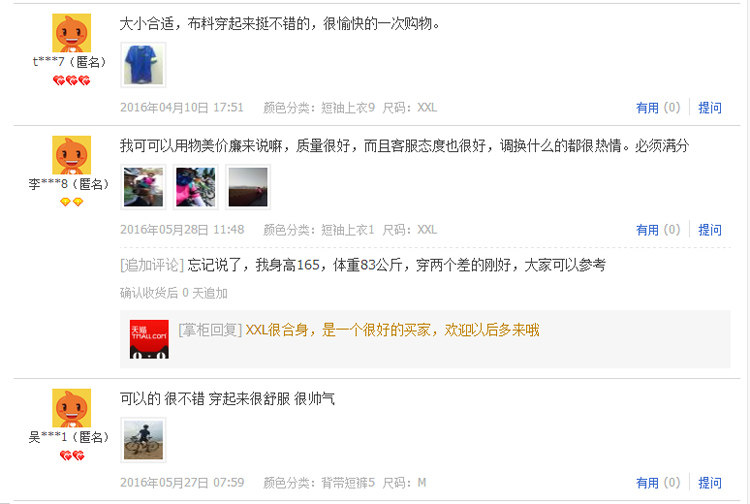Click 提问 on t***7's review
The height and width of the screenshot is (504, 750).
[710, 108]
